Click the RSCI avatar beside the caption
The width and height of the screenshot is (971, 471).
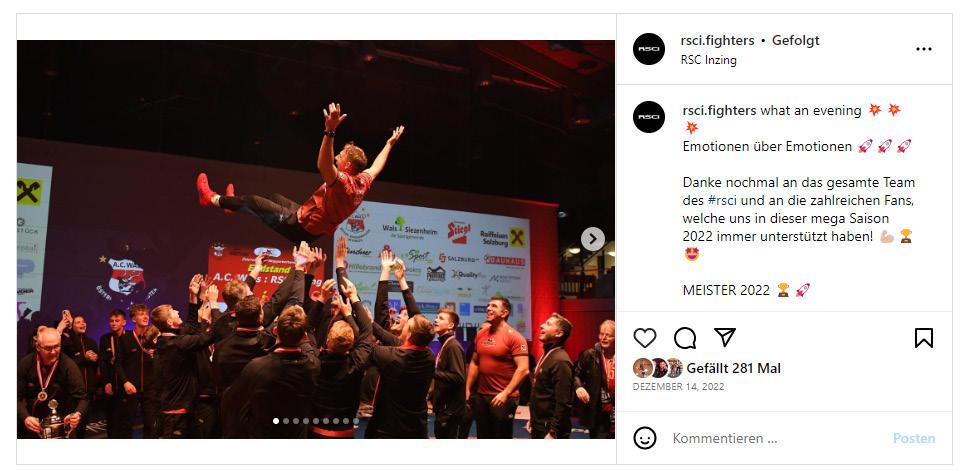[x=649, y=117]
